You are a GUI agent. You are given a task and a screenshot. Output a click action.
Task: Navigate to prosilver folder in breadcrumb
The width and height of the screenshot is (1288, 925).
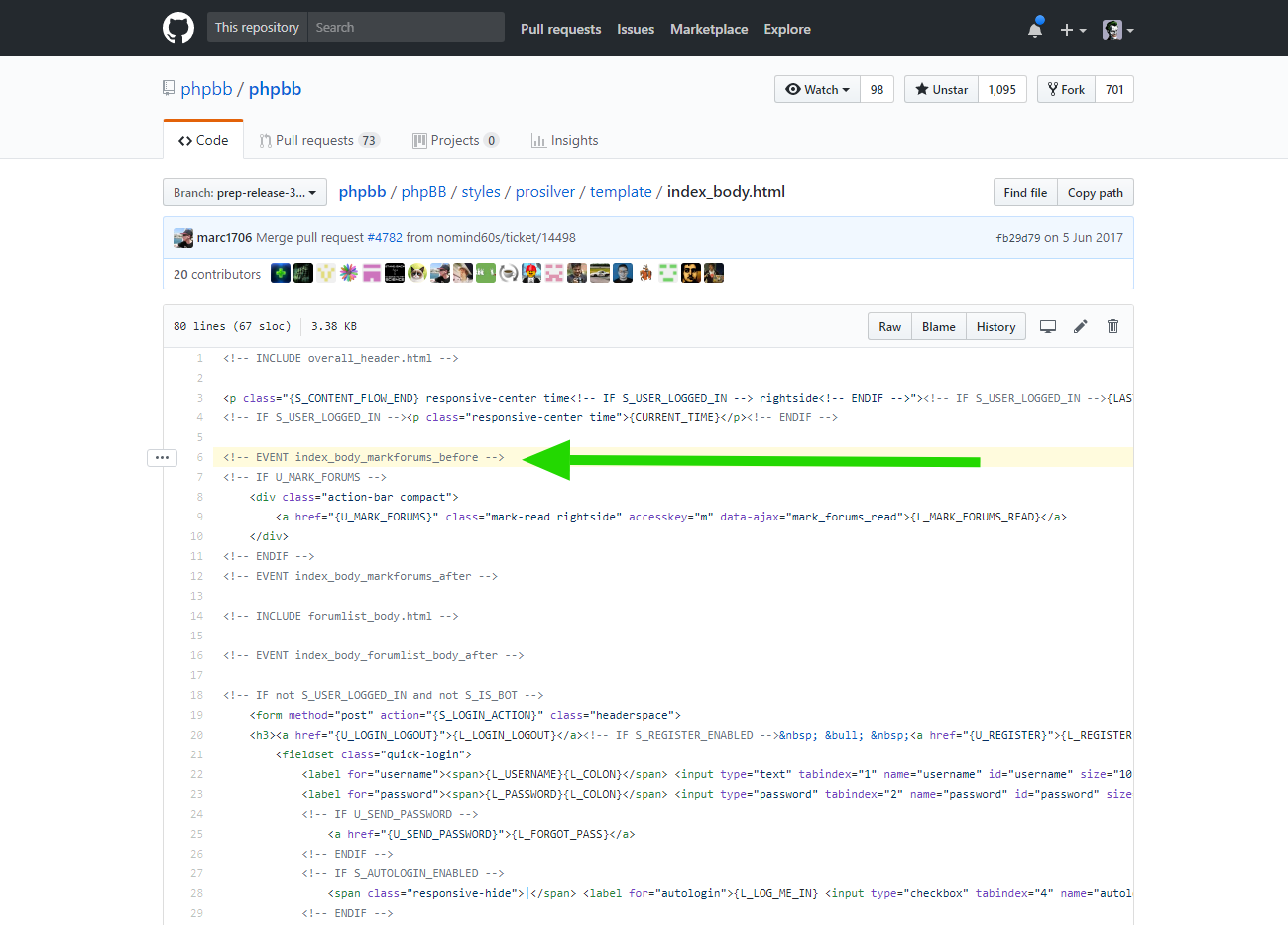pyautogui.click(x=545, y=192)
